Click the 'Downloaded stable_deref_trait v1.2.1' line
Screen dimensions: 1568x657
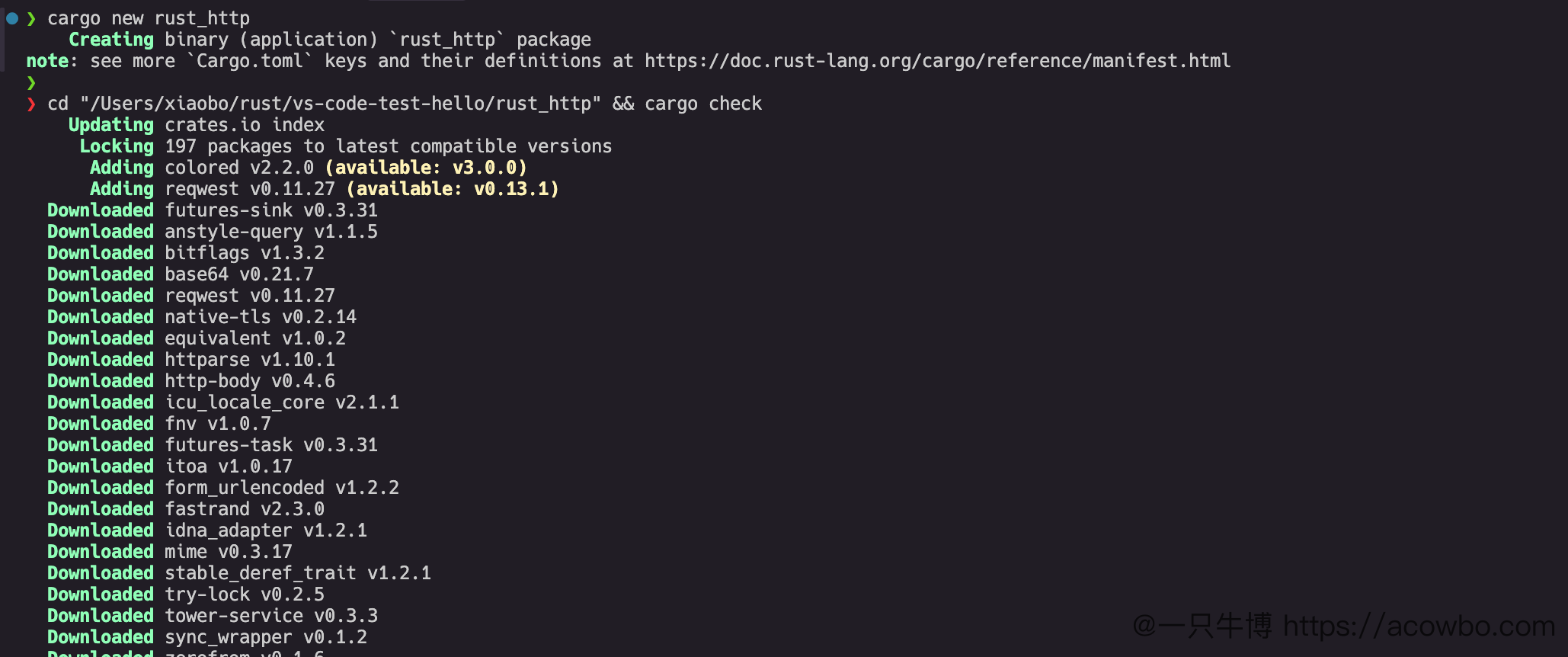pos(239,573)
